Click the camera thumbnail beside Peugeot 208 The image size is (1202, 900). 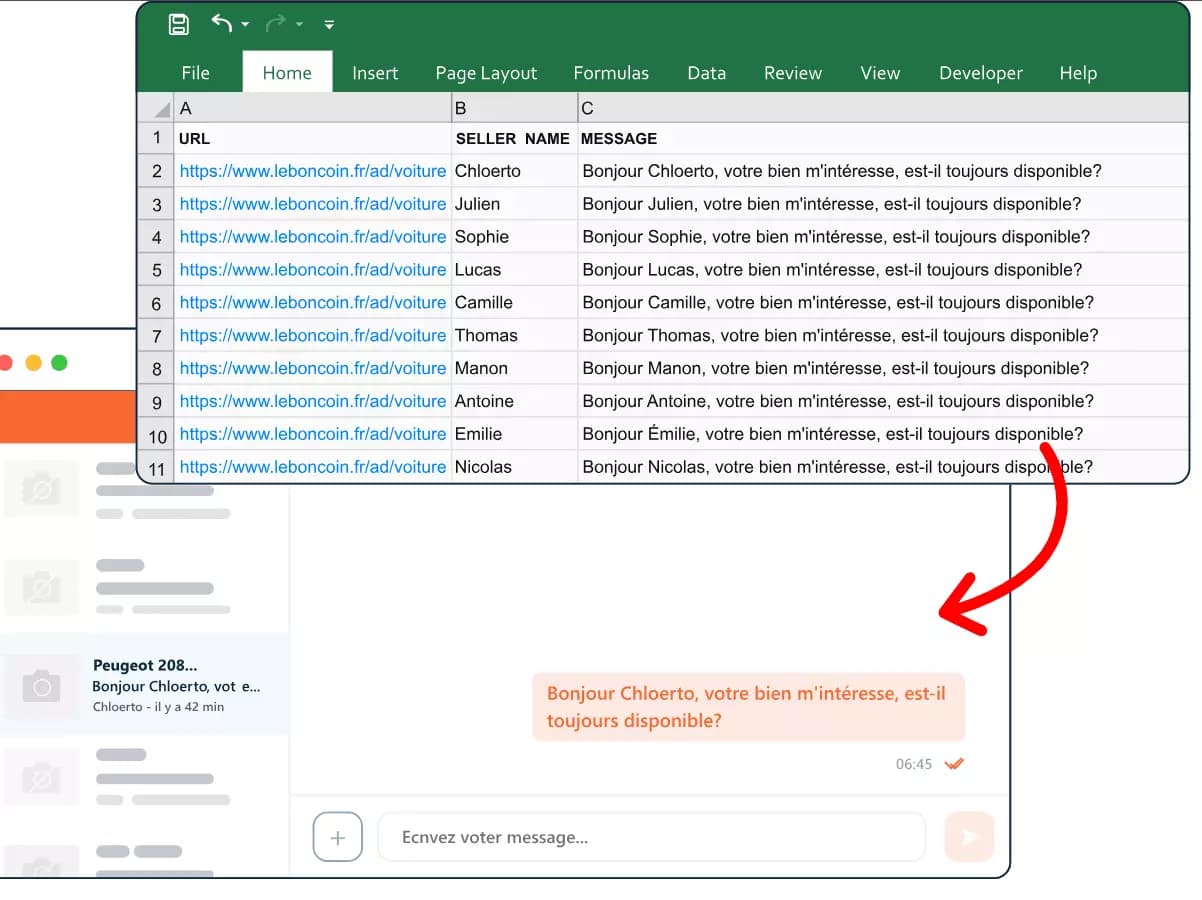point(42,687)
